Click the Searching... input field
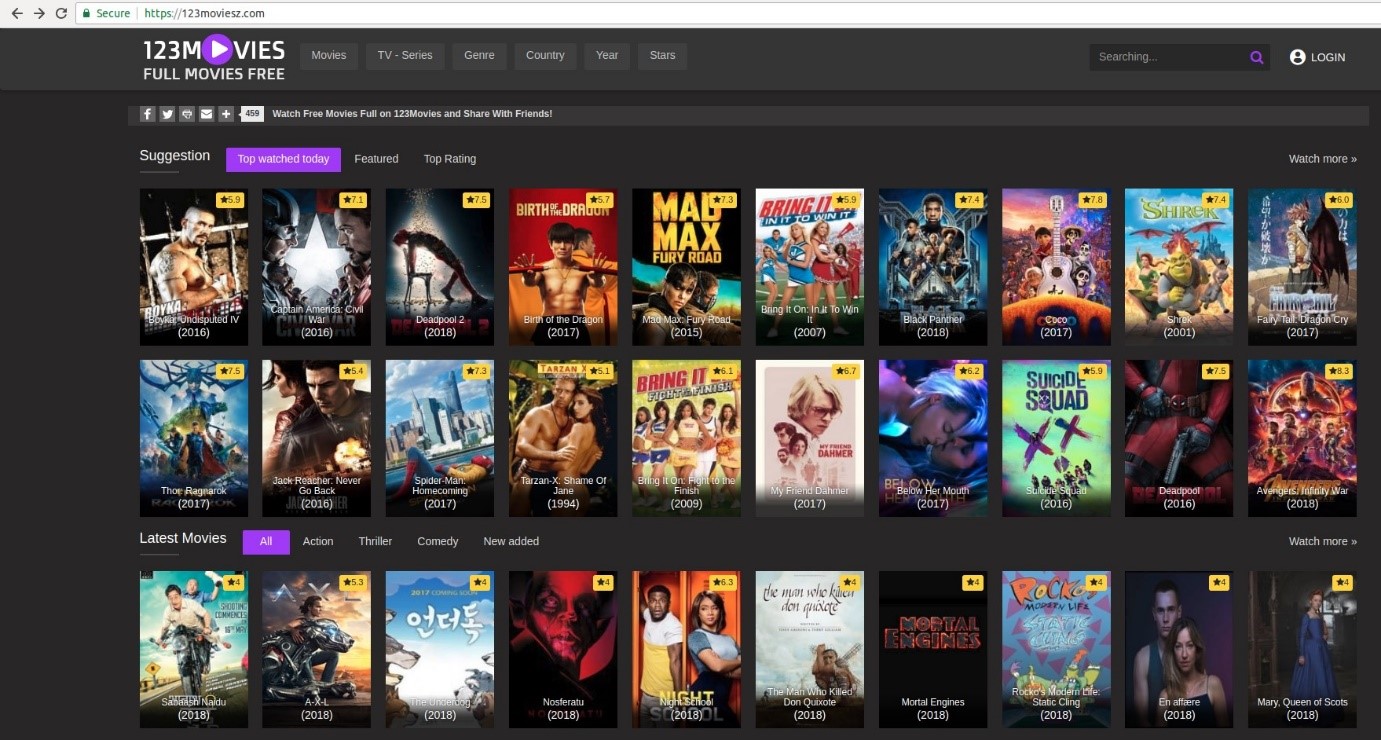Screen dimensions: 1381x740 [x=1168, y=57]
